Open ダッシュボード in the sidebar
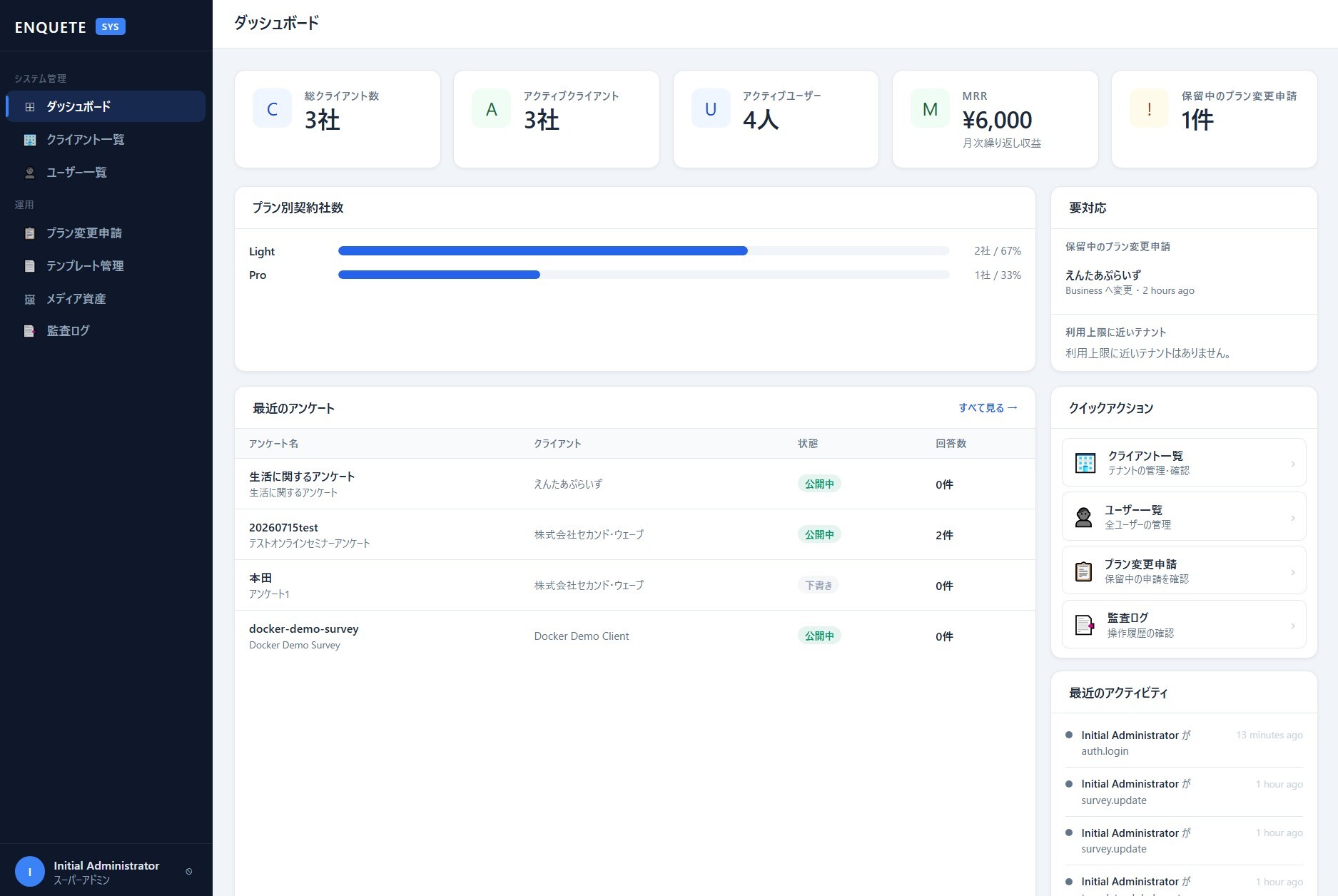1338x896 pixels. (106, 106)
